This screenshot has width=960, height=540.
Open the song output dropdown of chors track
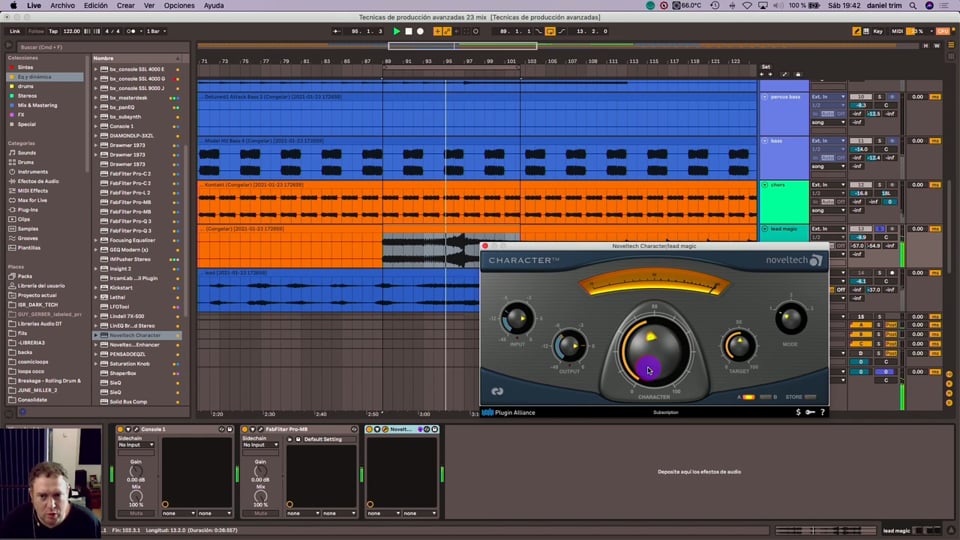coord(828,211)
